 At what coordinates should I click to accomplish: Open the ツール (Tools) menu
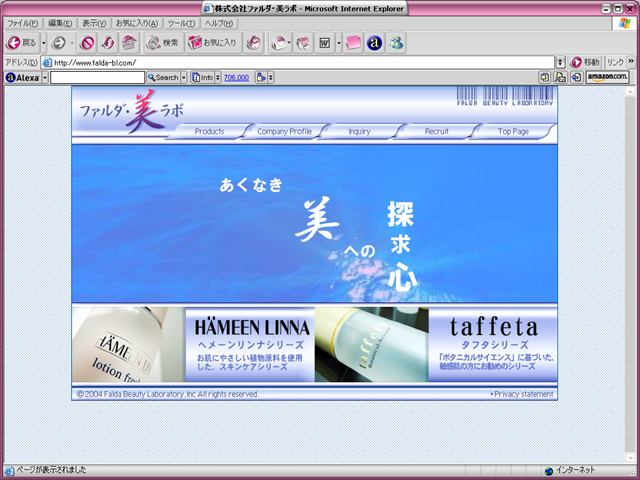(181, 23)
